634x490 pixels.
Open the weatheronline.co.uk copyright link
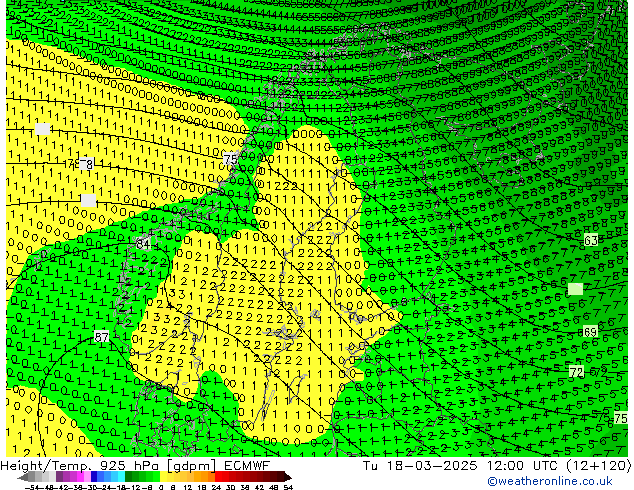pos(549,481)
